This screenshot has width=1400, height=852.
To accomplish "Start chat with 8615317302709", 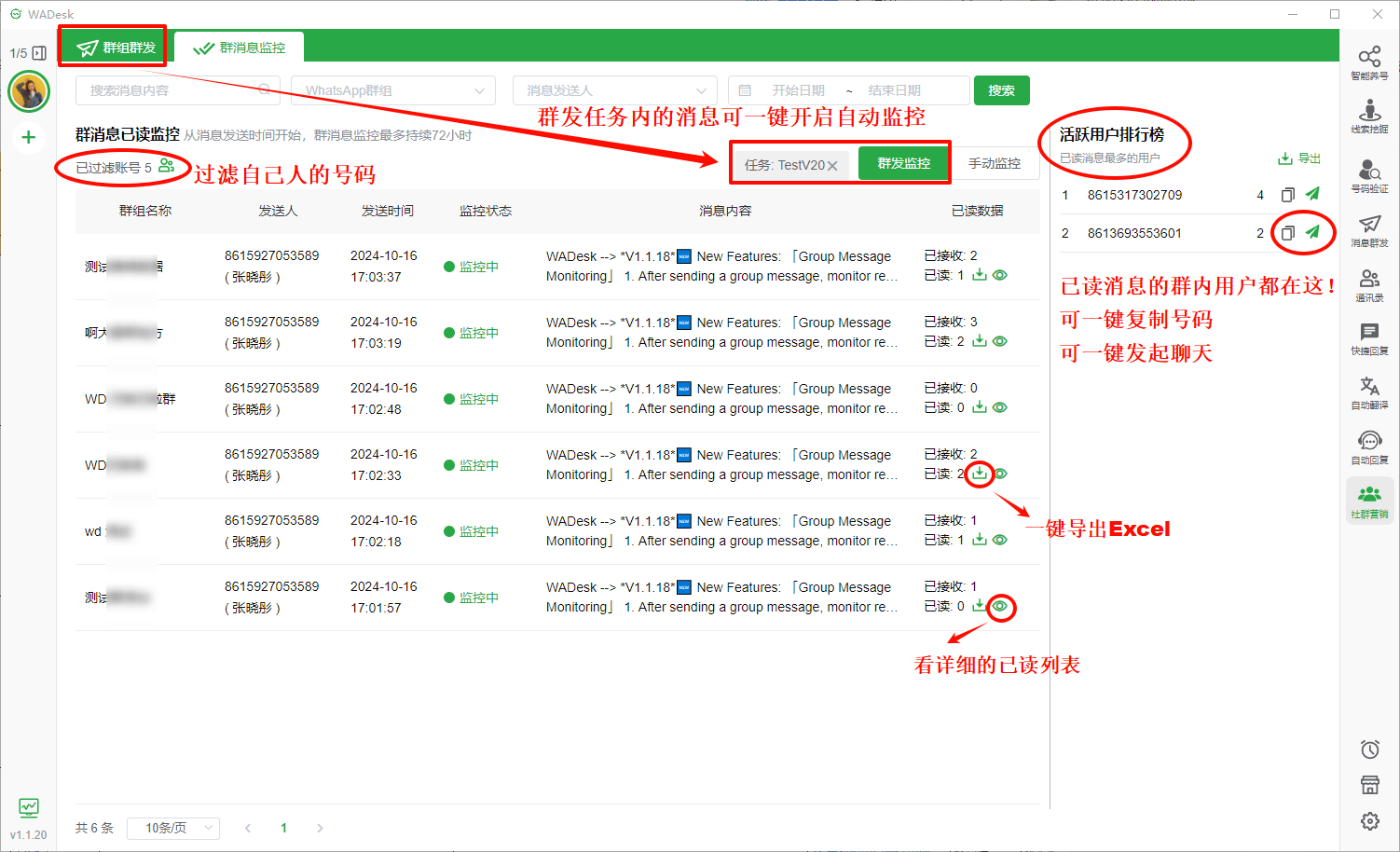I will pos(1312,194).
